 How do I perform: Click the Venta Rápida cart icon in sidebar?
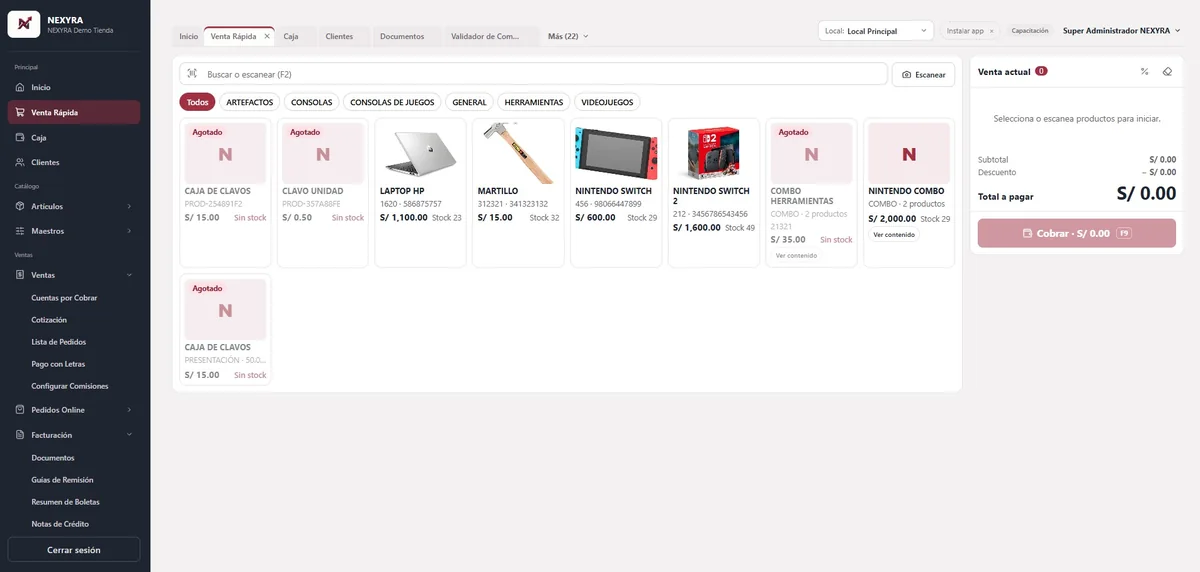click(x=20, y=112)
